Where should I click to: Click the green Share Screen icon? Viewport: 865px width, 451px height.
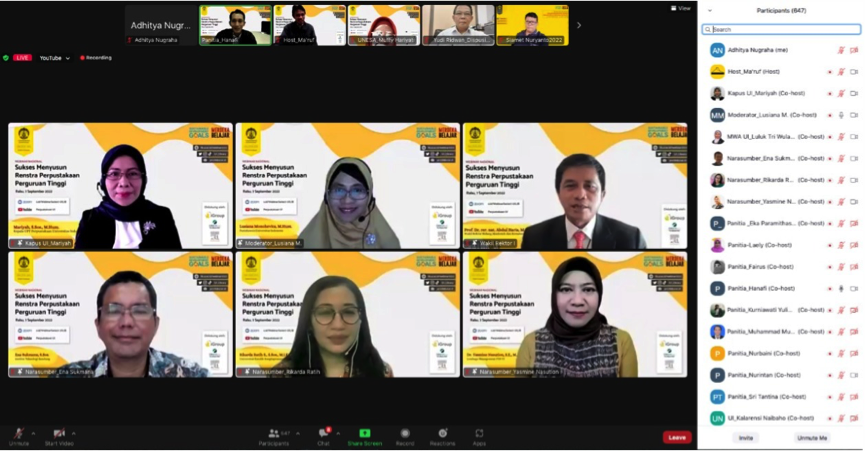pos(365,433)
